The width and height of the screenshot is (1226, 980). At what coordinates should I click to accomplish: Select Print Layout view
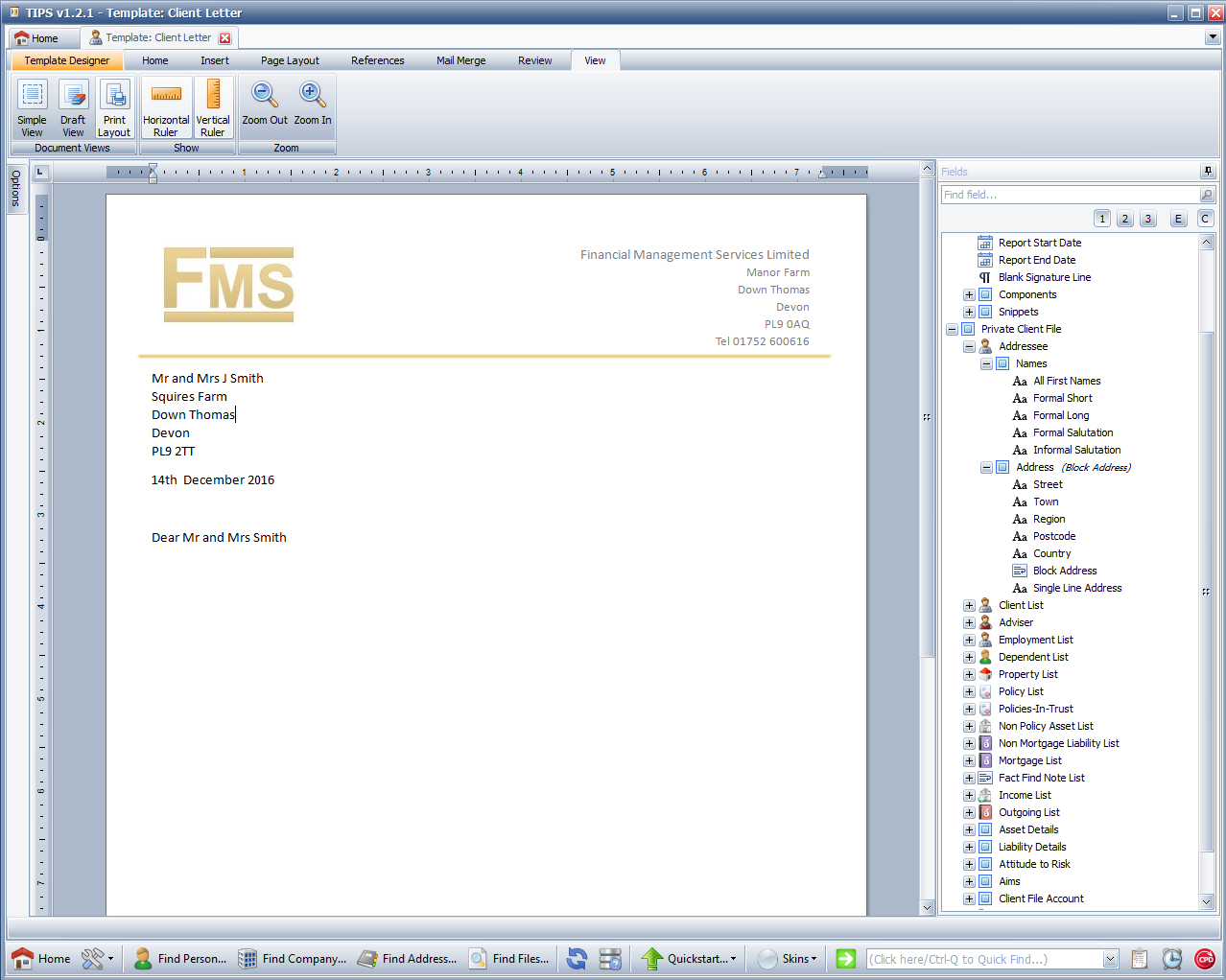[114, 107]
